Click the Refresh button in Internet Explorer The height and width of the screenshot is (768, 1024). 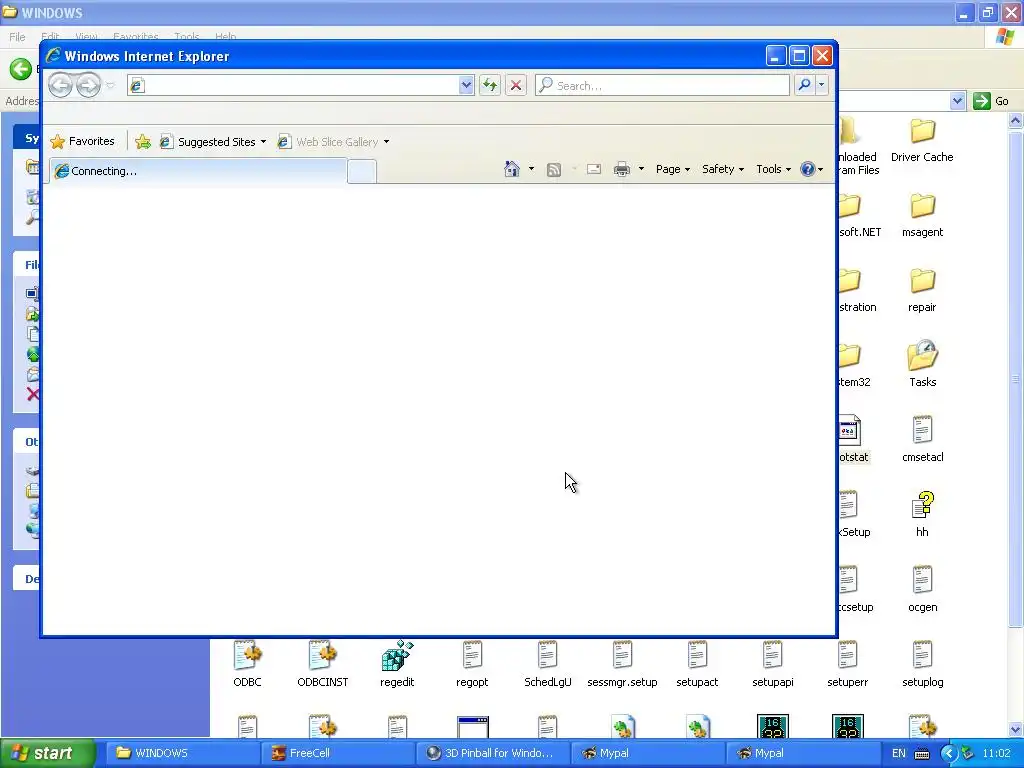pyautogui.click(x=490, y=85)
